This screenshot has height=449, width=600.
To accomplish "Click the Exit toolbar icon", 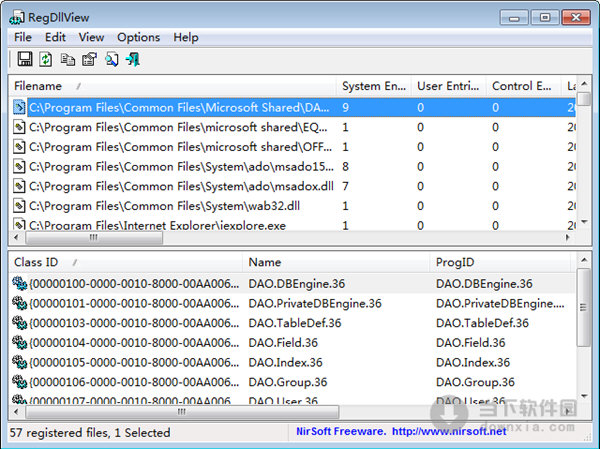I will (133, 59).
